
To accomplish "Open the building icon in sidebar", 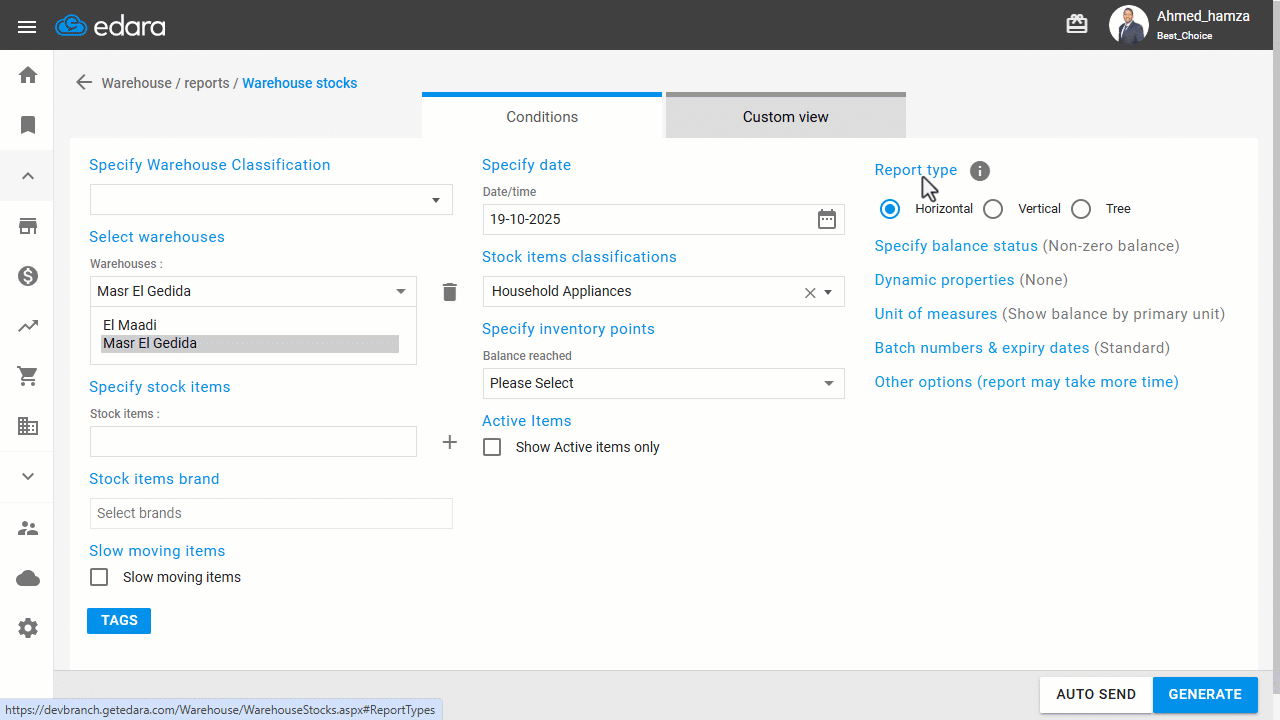I will pyautogui.click(x=28, y=426).
